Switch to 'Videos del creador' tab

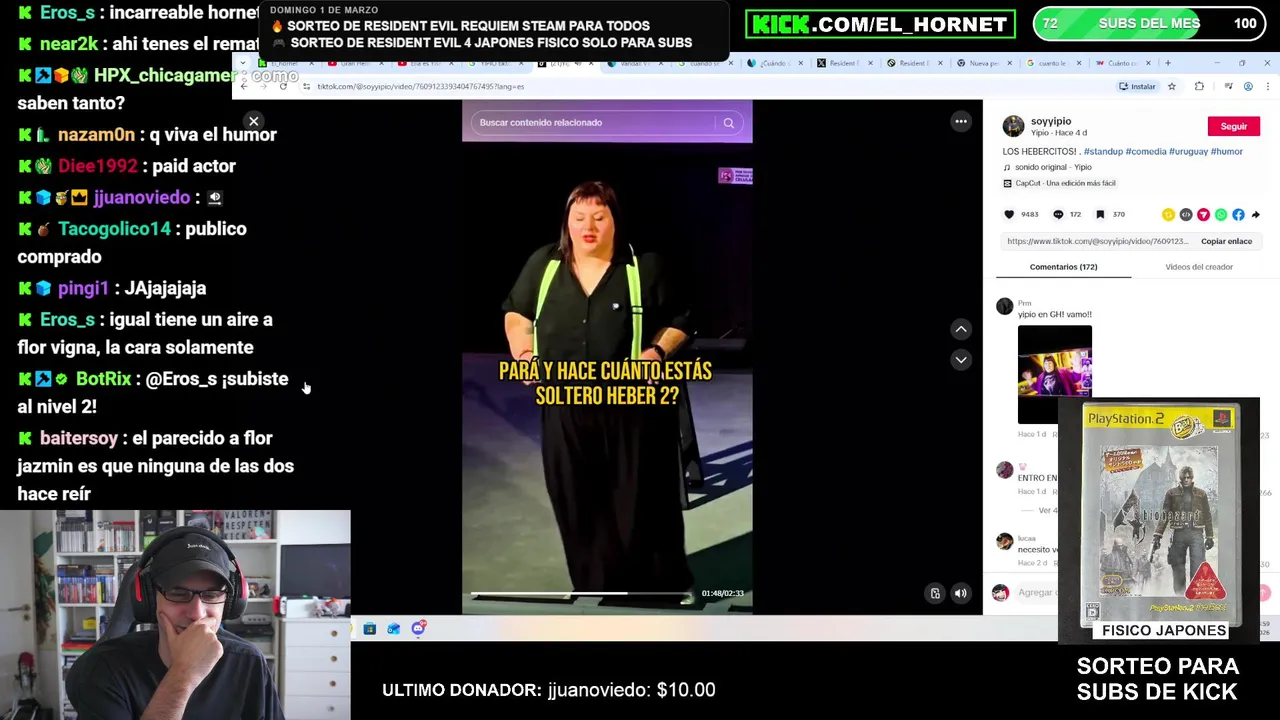point(1199,267)
